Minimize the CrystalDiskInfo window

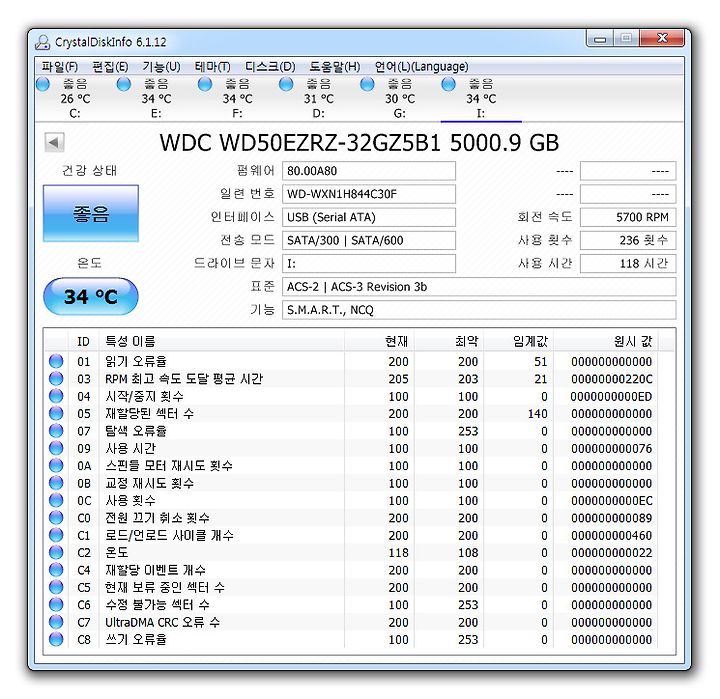[x=600, y=39]
